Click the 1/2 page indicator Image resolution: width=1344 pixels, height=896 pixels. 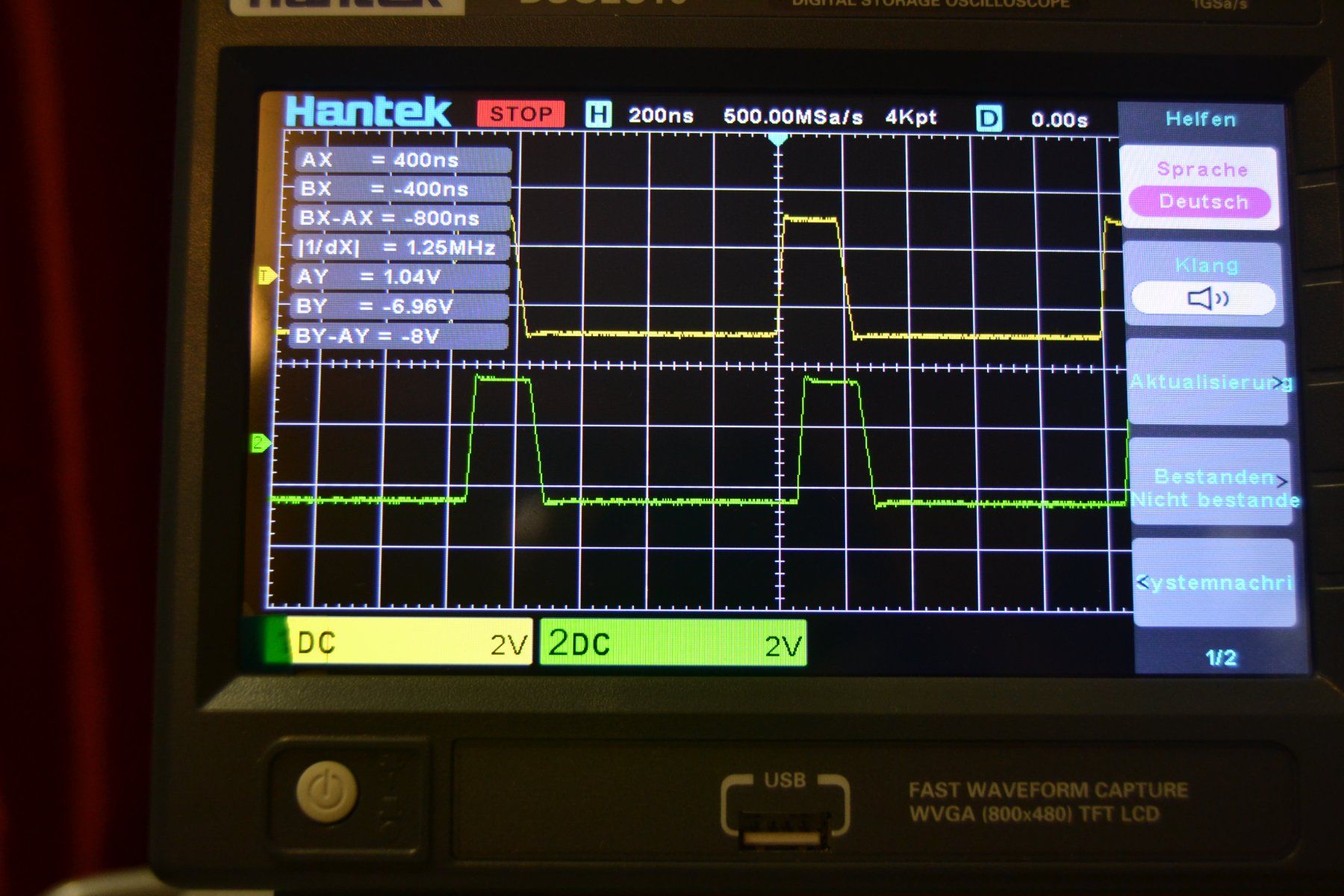click(x=1221, y=658)
